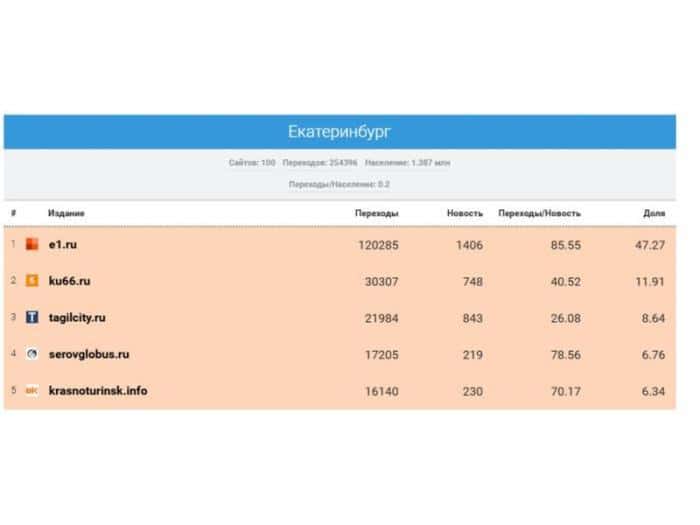Click the e1.ru site logo icon
Viewport: 700px width, 525px height.
[x=32, y=245]
